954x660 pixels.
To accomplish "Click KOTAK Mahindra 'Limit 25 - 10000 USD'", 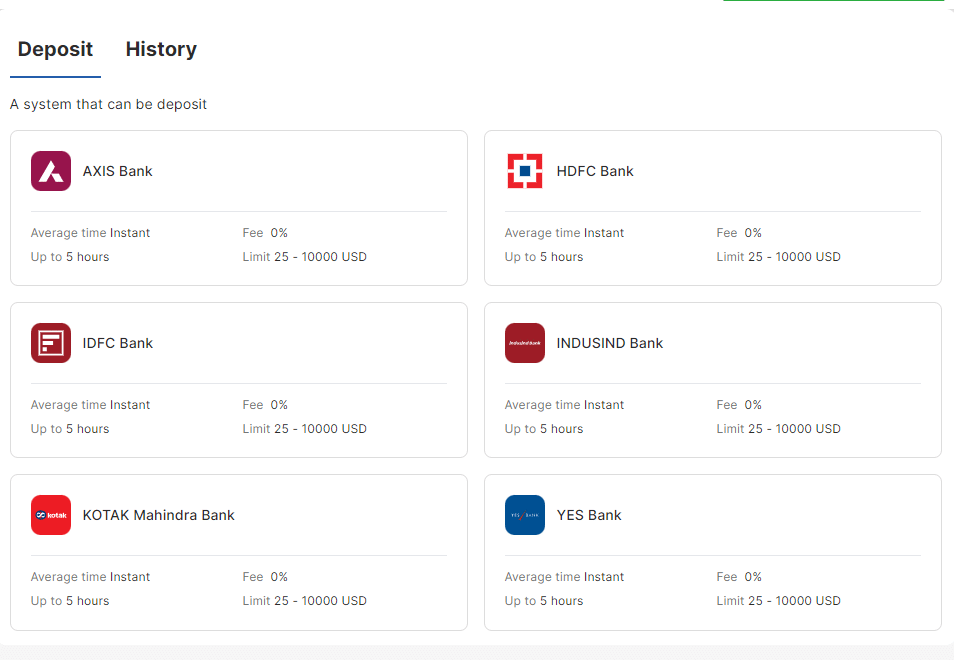I will click(x=305, y=601).
